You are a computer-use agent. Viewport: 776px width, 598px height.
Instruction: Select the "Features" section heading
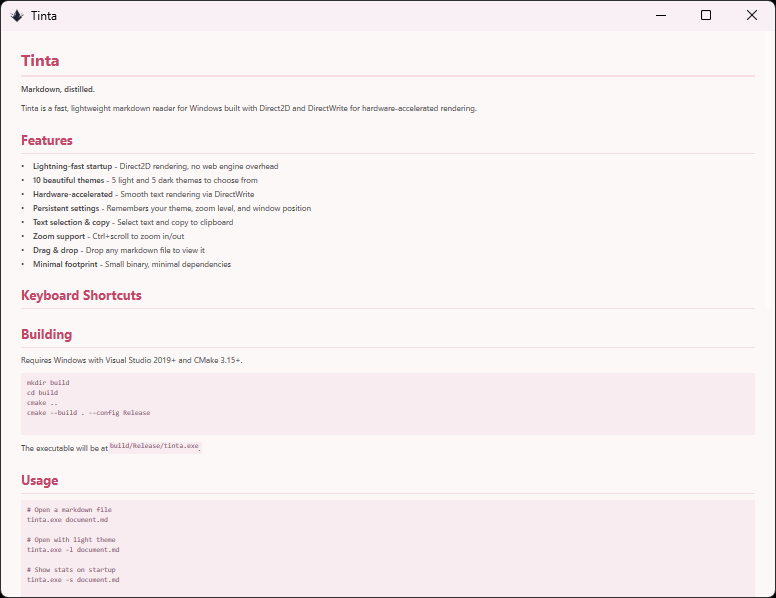47,141
